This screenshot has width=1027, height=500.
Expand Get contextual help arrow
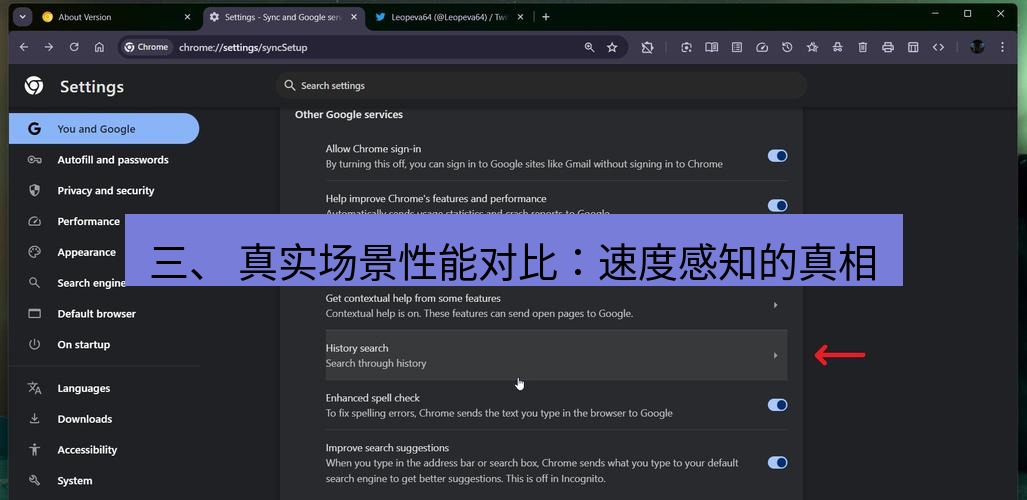coord(775,305)
